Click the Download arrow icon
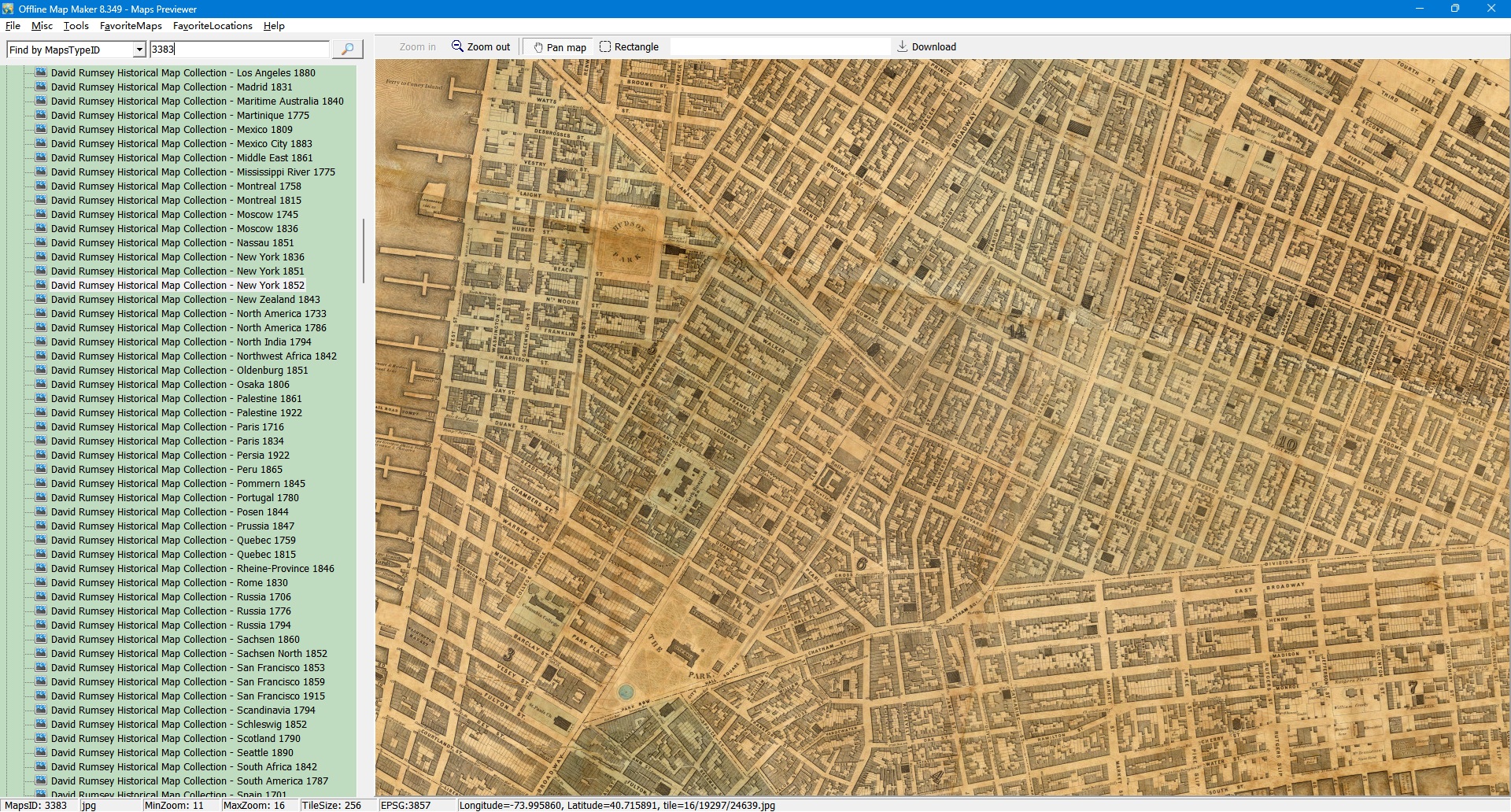Viewport: 1511px width, 812px height. point(903,46)
